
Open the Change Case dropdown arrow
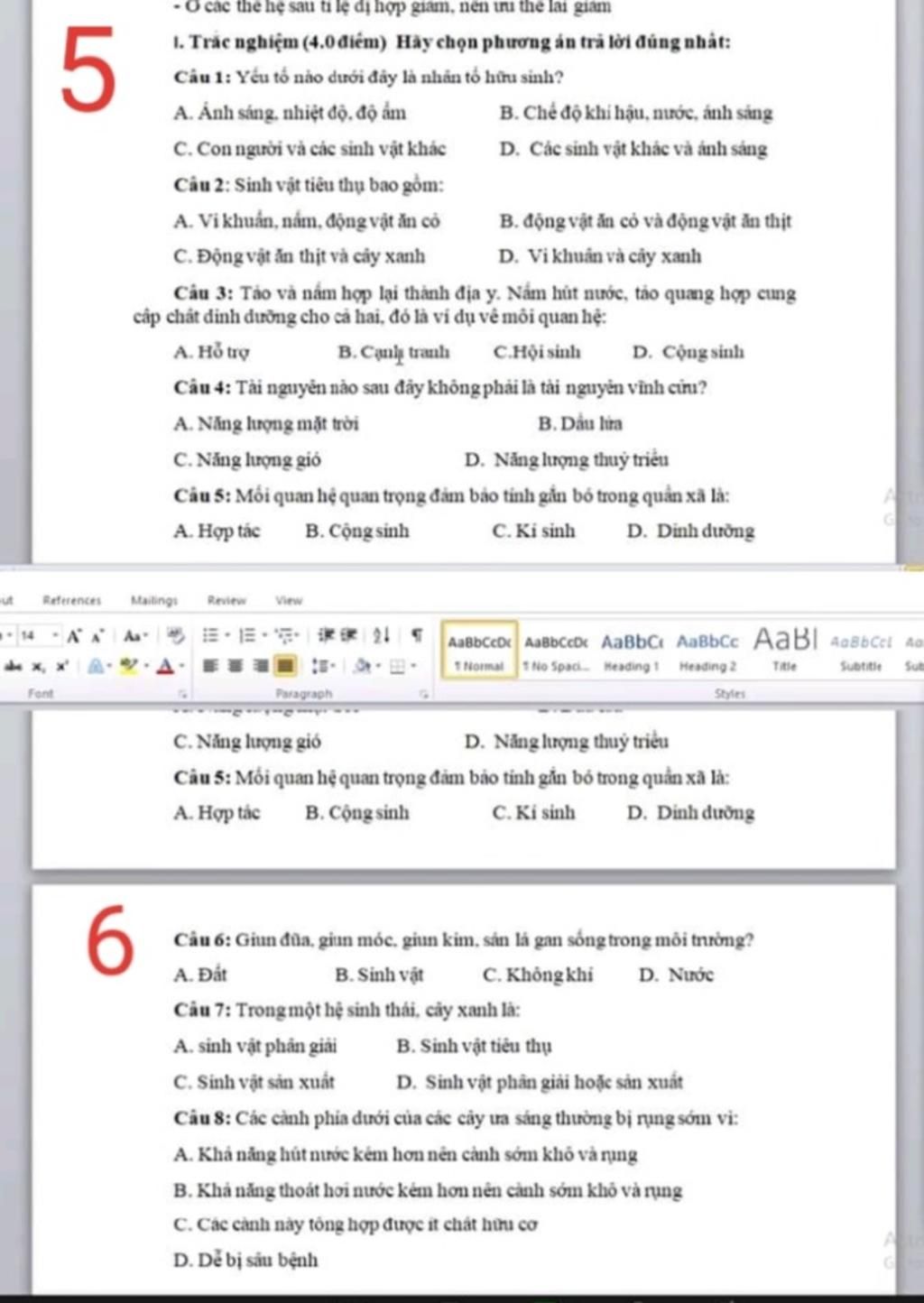pos(145,635)
